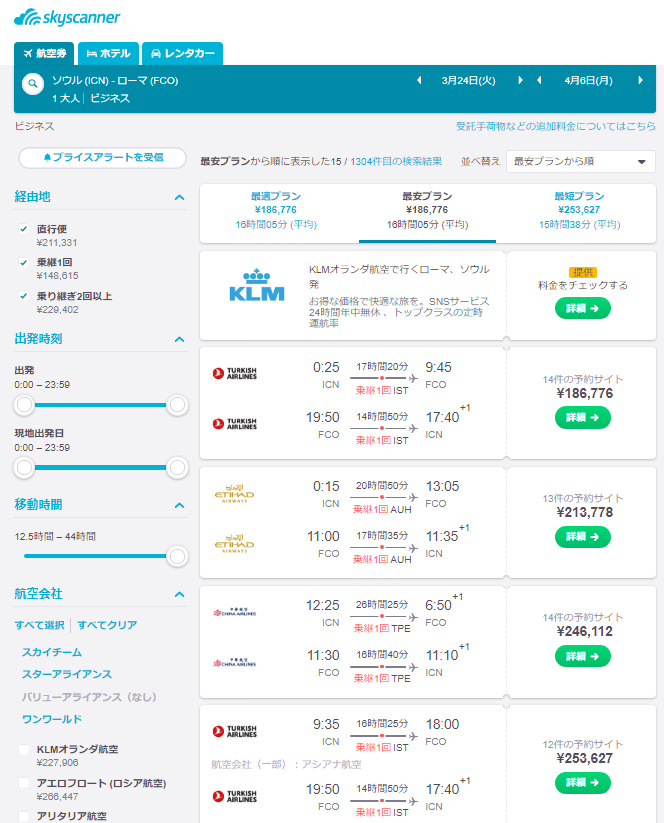Click 出発 slider left handle

(24, 405)
